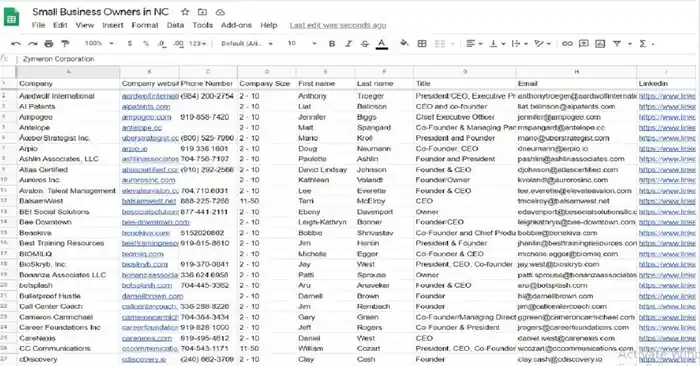Image resolution: width=700 pixels, height=366 pixels.
Task: Open the Default font dropdown
Action: [247, 44]
